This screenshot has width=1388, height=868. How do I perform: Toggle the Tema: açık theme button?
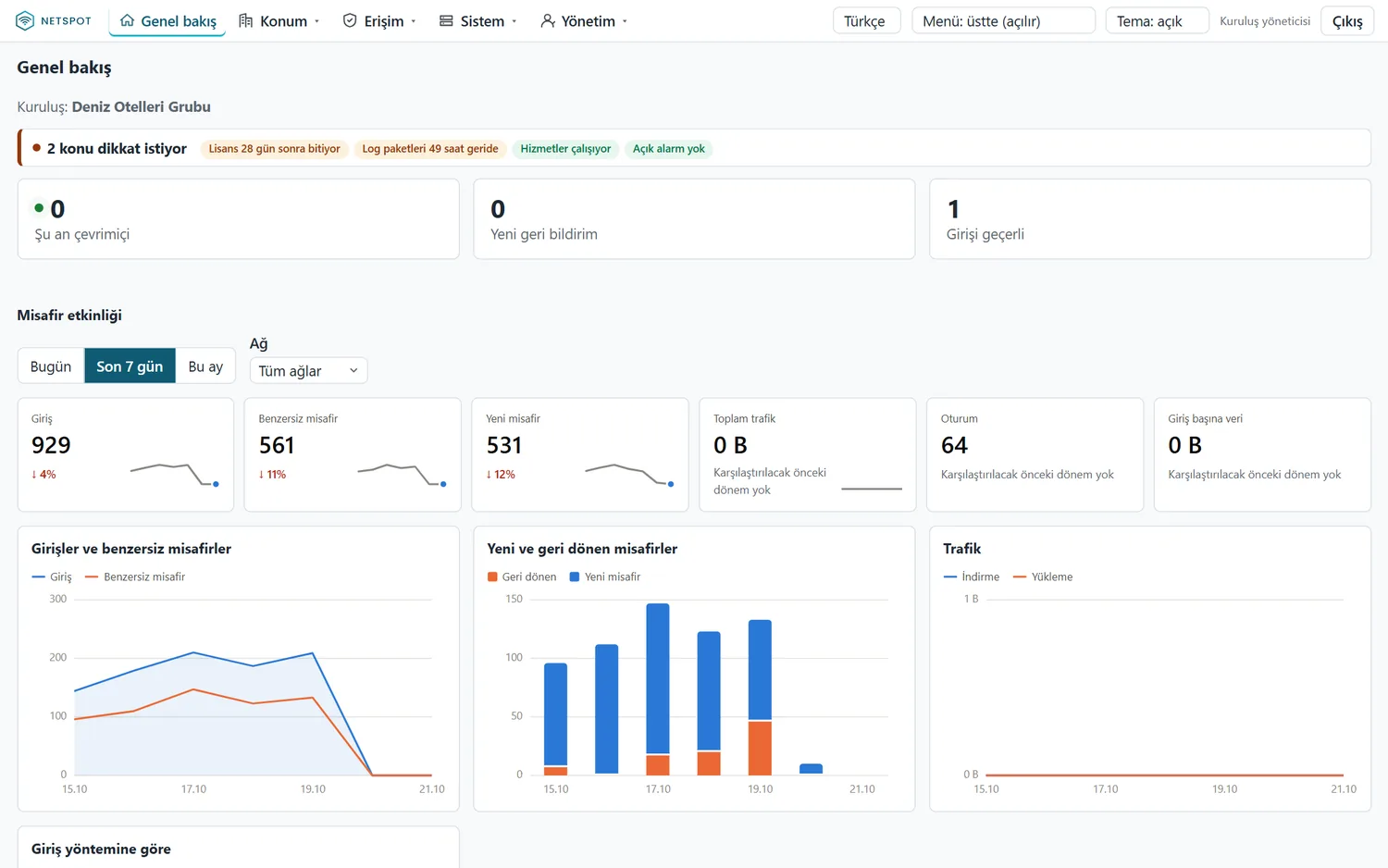1157,20
